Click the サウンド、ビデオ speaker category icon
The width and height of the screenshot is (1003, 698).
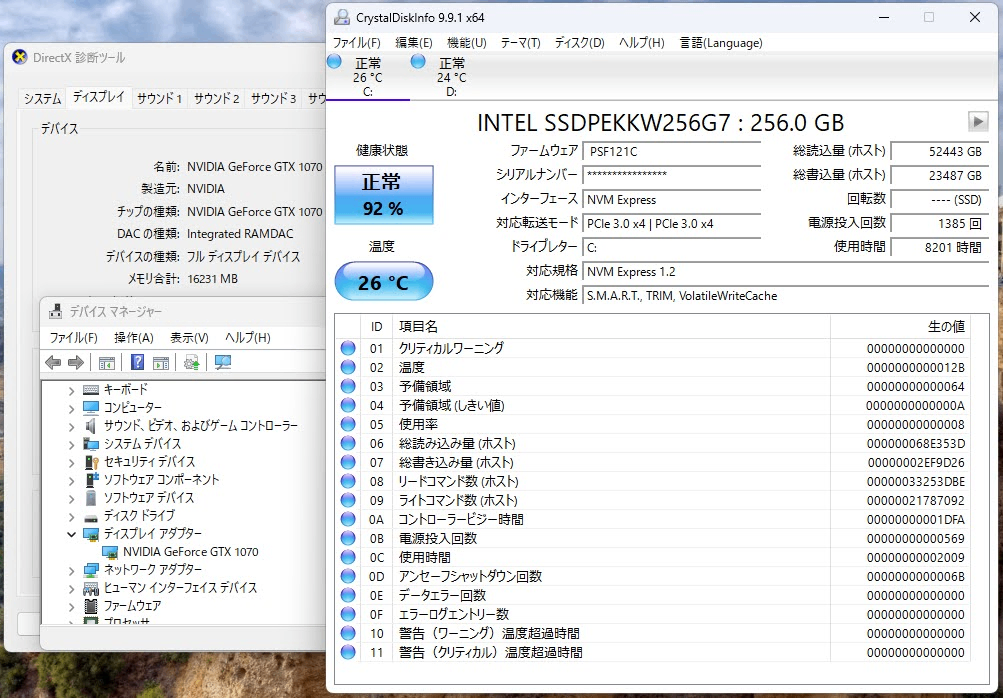point(91,425)
